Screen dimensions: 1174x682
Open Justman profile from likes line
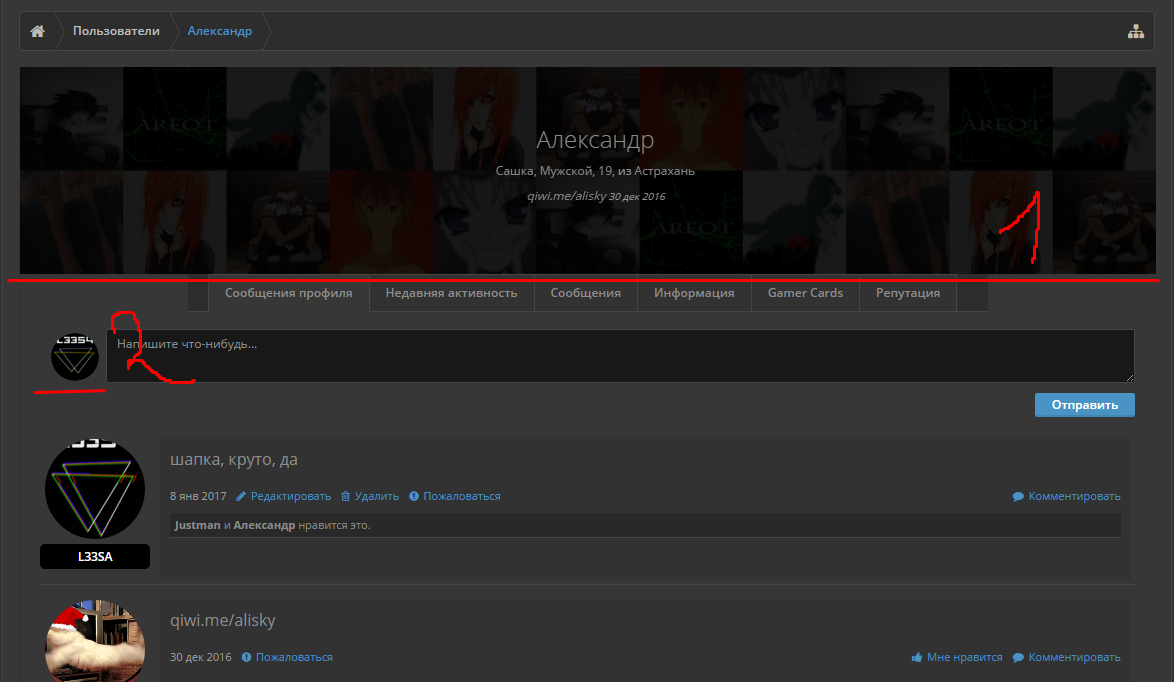click(198, 525)
